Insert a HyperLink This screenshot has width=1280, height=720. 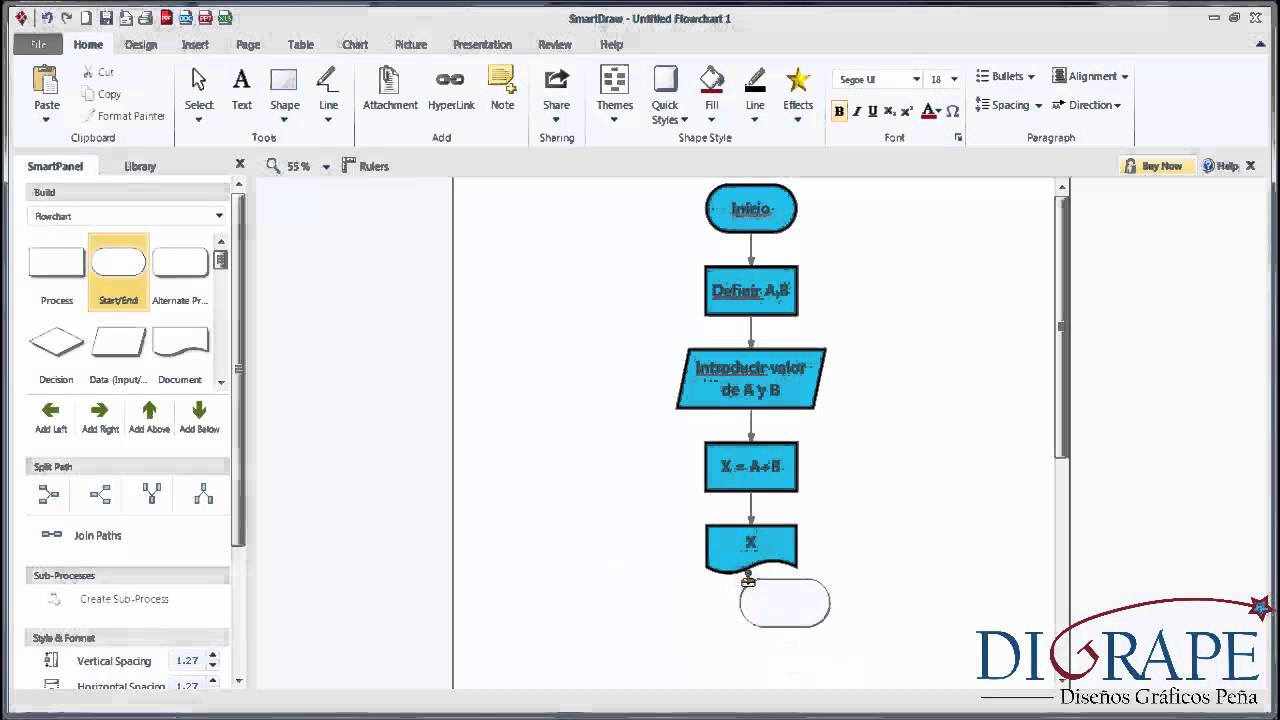451,90
